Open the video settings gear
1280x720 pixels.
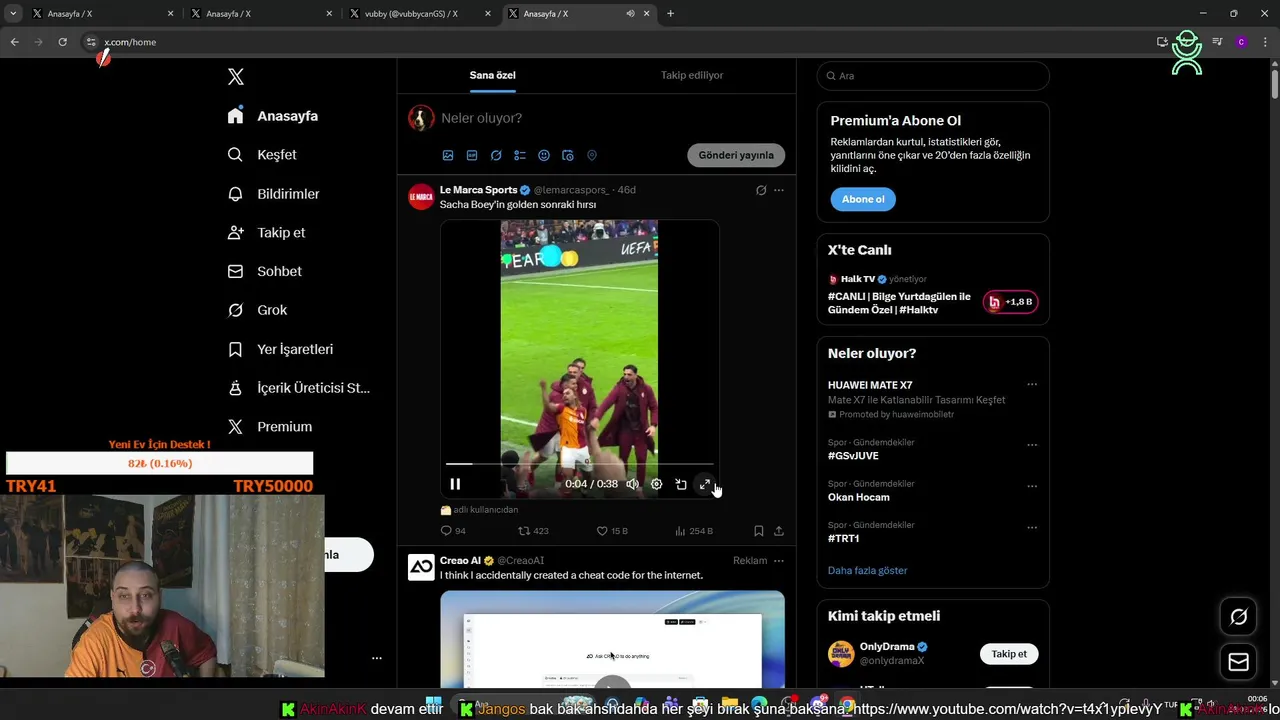[656, 484]
